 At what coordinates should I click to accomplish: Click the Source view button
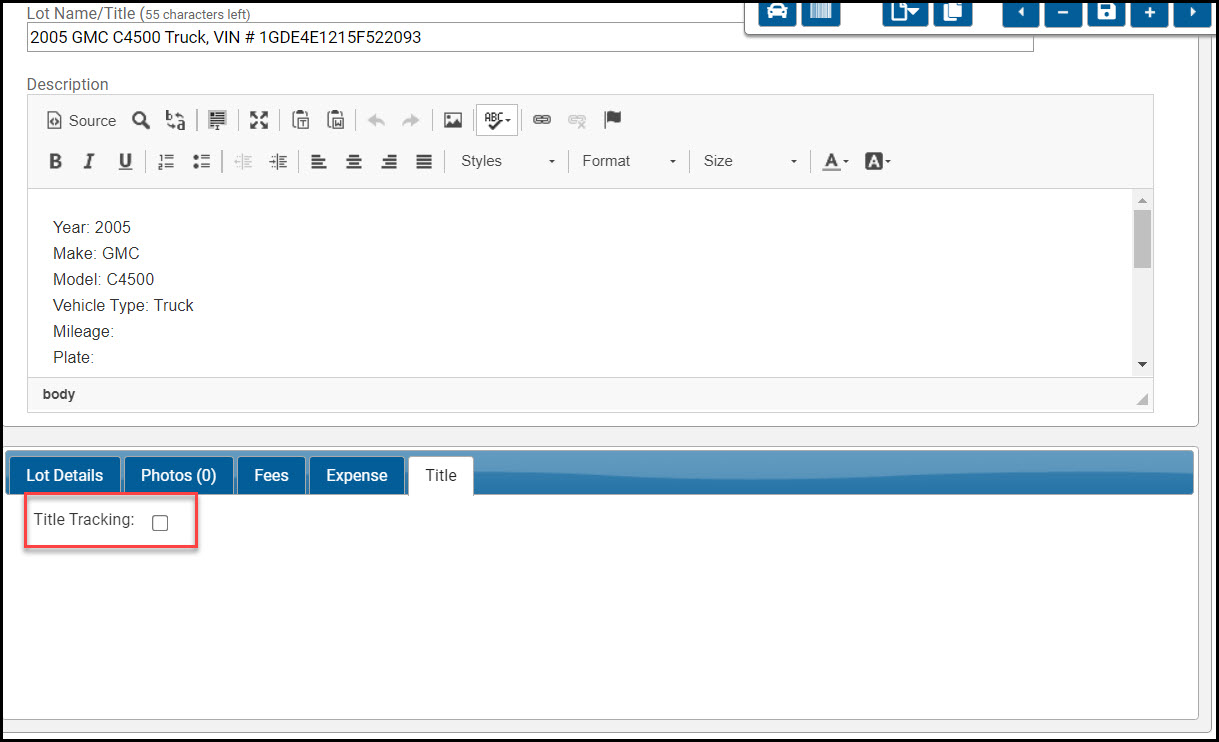click(81, 120)
